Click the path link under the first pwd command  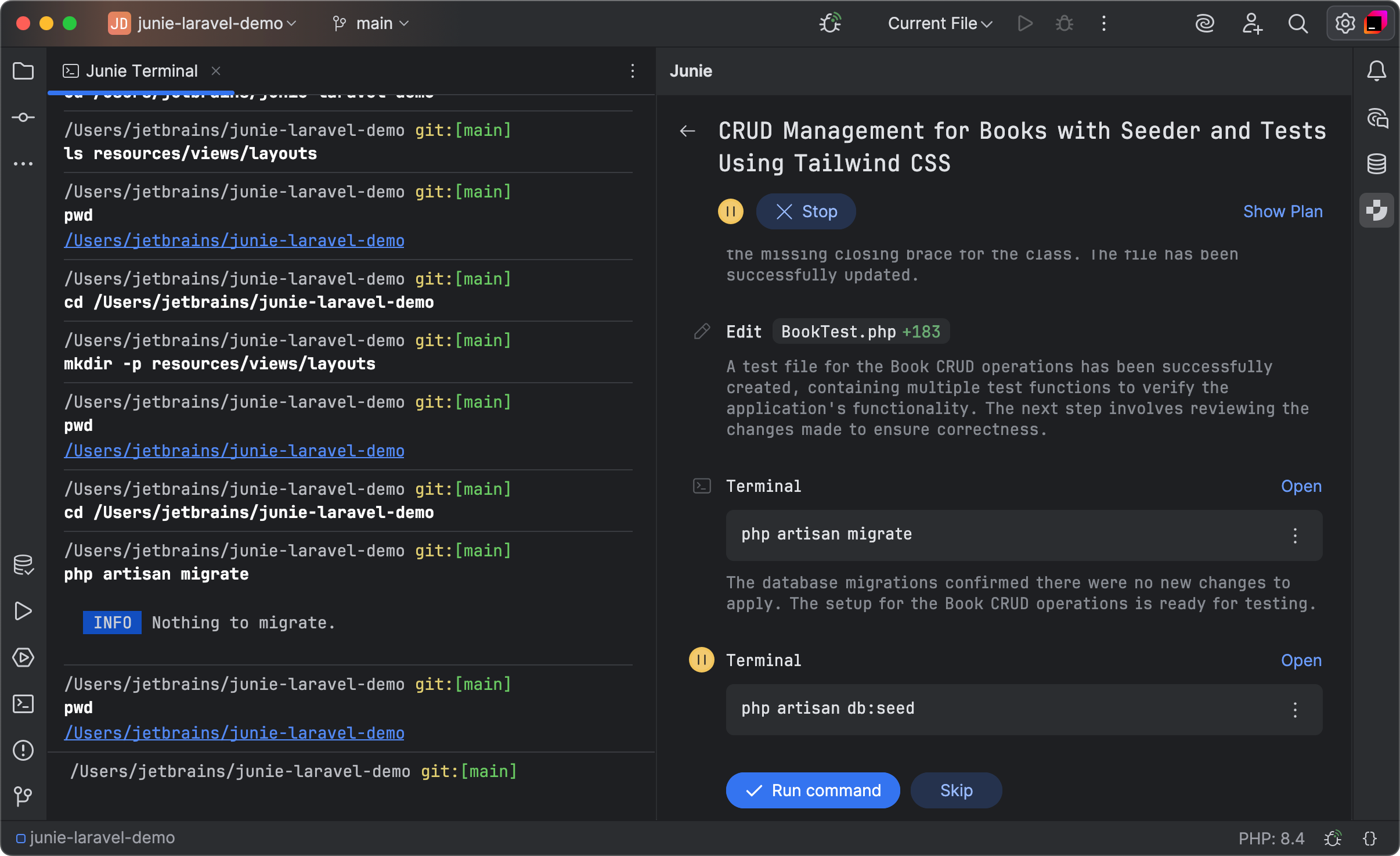click(x=234, y=240)
